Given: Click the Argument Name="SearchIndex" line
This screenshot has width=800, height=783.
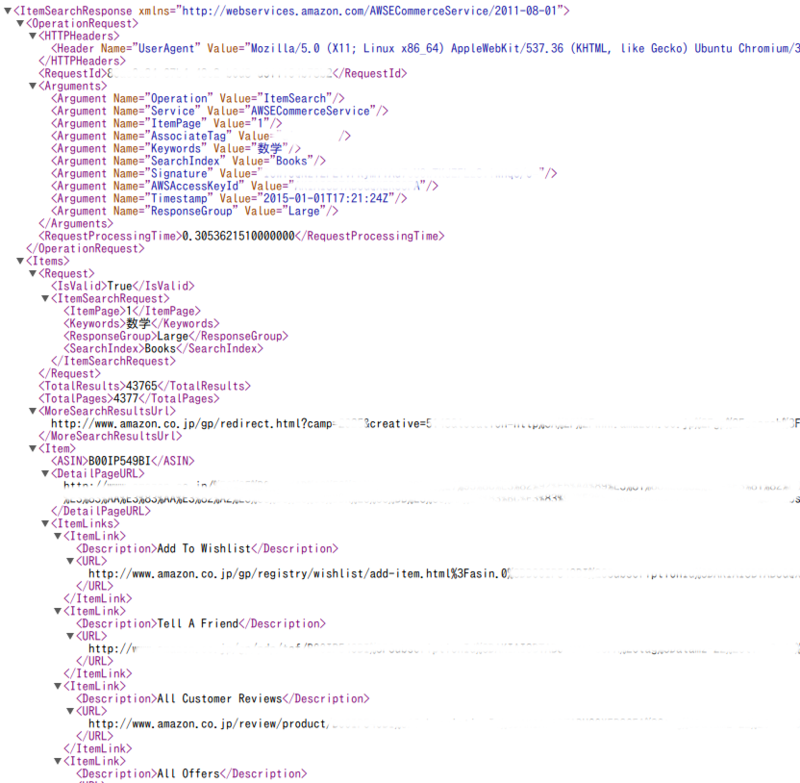Looking at the screenshot, I should (x=188, y=161).
